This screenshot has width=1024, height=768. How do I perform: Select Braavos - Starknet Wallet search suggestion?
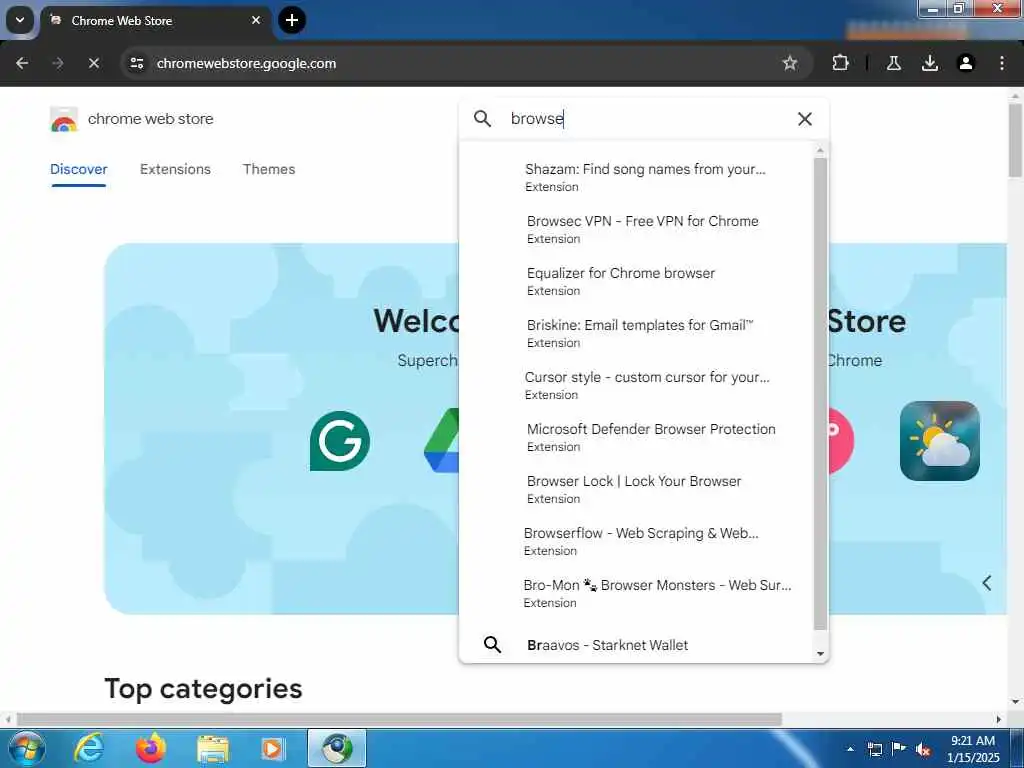[x=637, y=645]
